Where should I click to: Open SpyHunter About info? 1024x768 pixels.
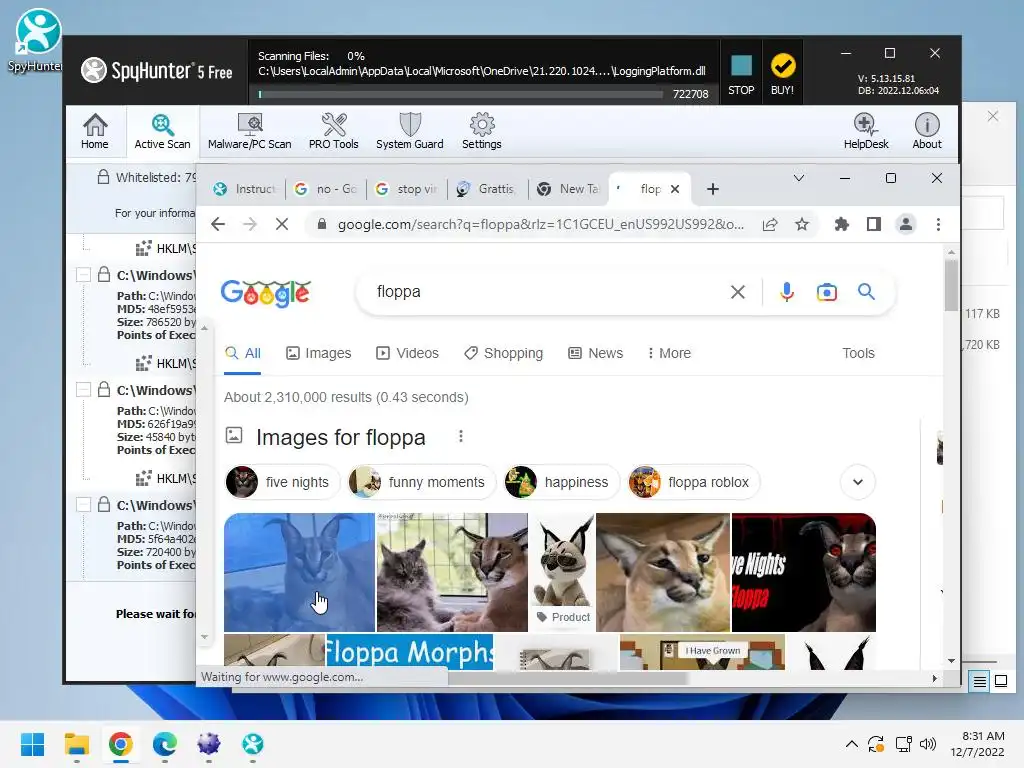click(927, 131)
